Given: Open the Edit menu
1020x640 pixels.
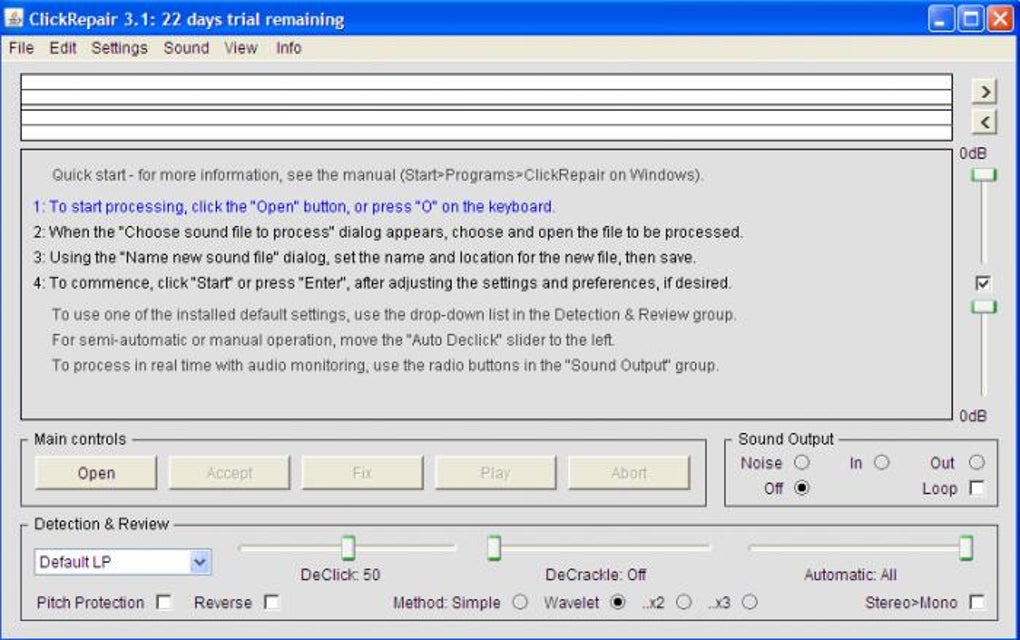Looking at the screenshot, I should [62, 48].
